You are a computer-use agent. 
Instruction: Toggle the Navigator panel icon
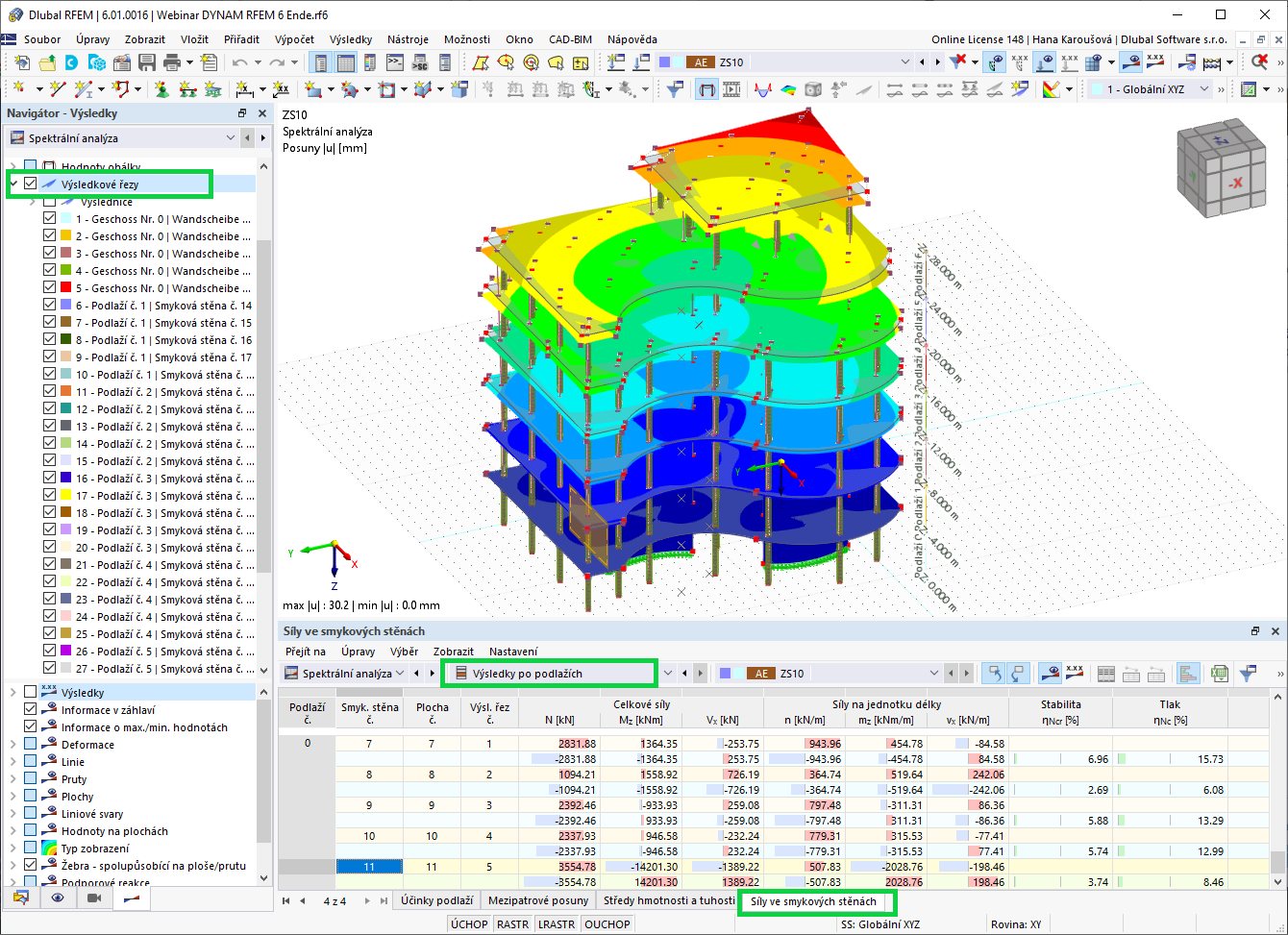[x=320, y=62]
